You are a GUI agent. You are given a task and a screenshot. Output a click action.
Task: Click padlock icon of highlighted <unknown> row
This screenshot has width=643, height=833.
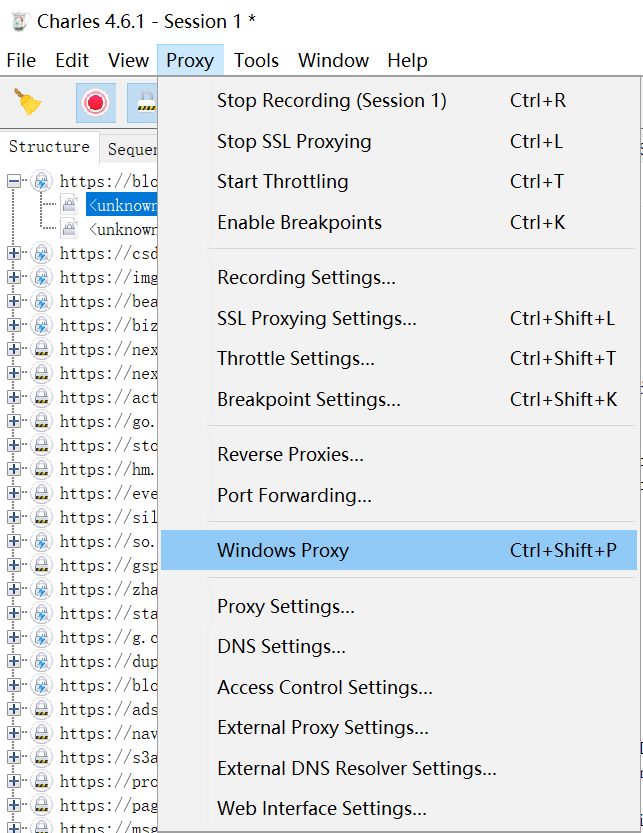point(69,205)
